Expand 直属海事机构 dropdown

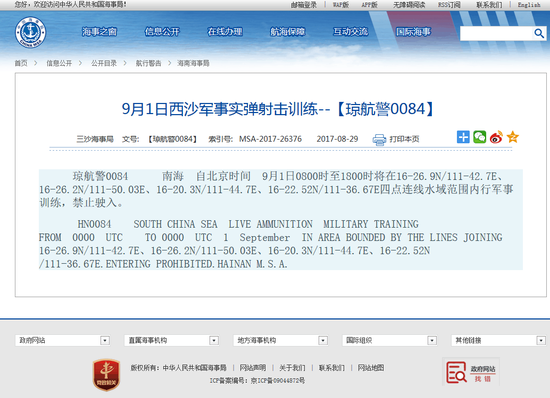click(172, 340)
